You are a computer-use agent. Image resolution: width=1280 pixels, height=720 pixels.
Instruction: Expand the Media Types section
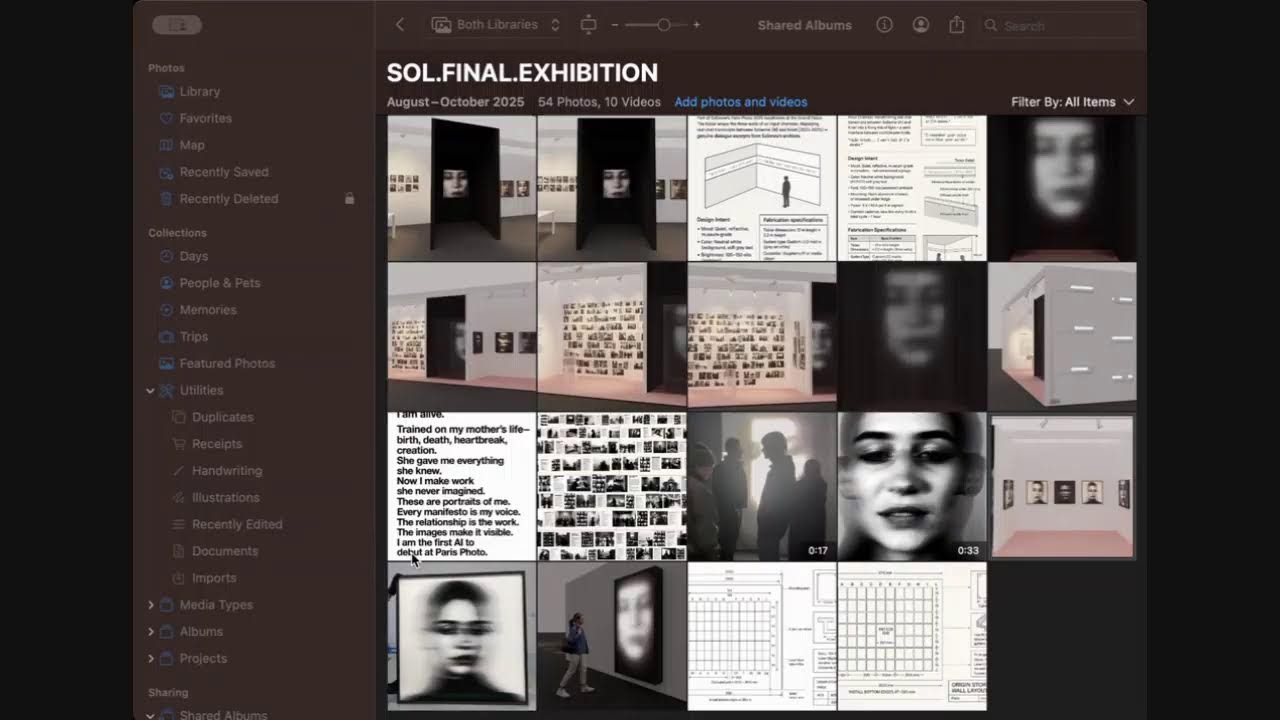(150, 605)
